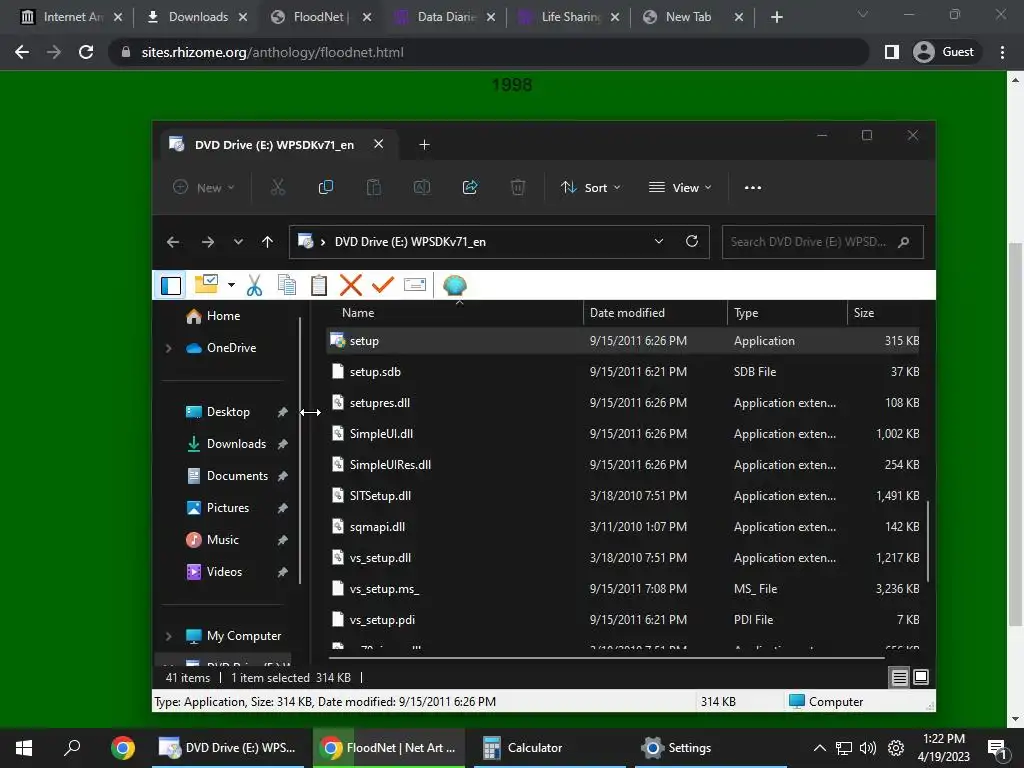1024x768 pixels.
Task: Go up one folder level
Action: 267,242
